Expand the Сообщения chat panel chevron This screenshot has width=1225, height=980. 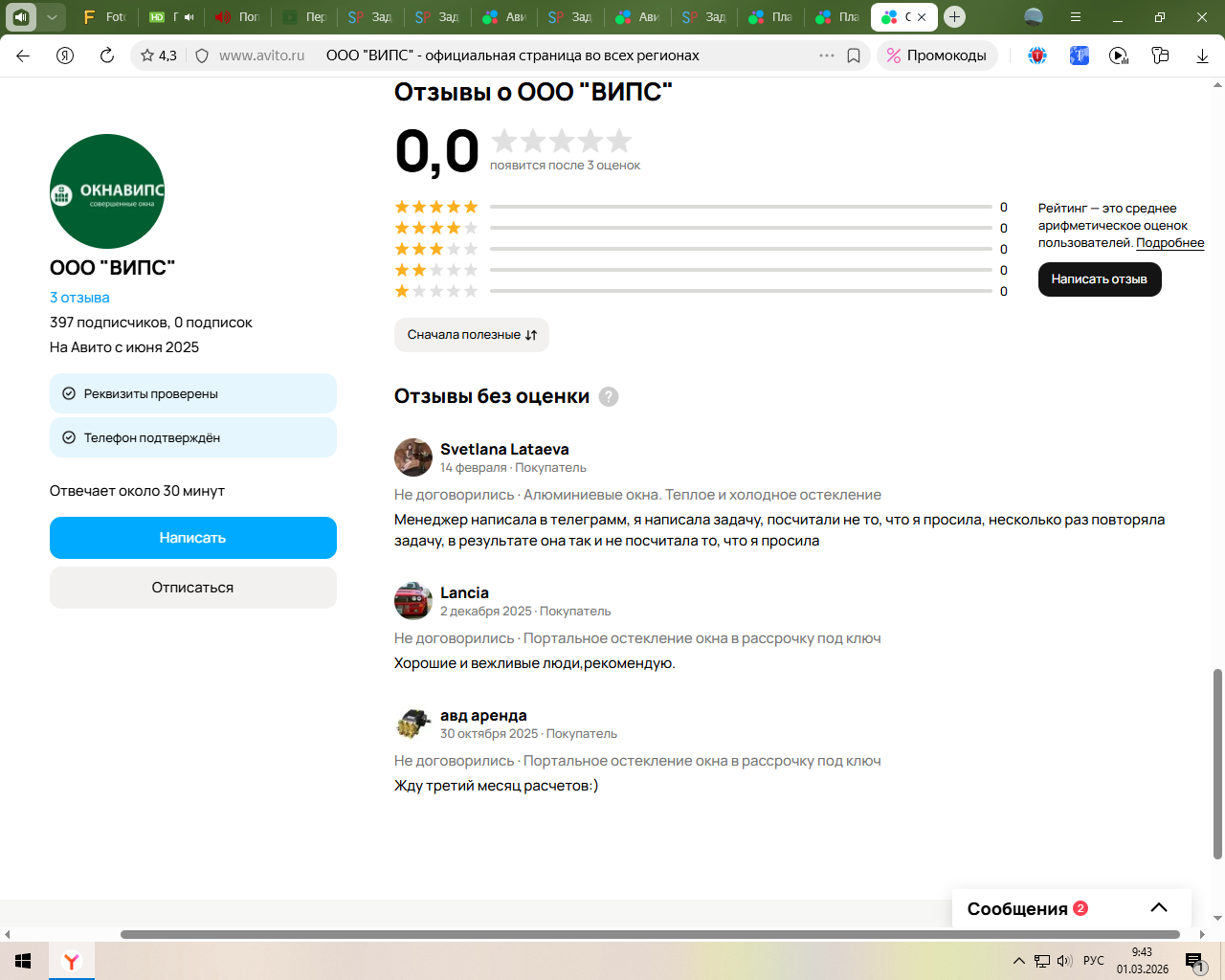point(1159,908)
